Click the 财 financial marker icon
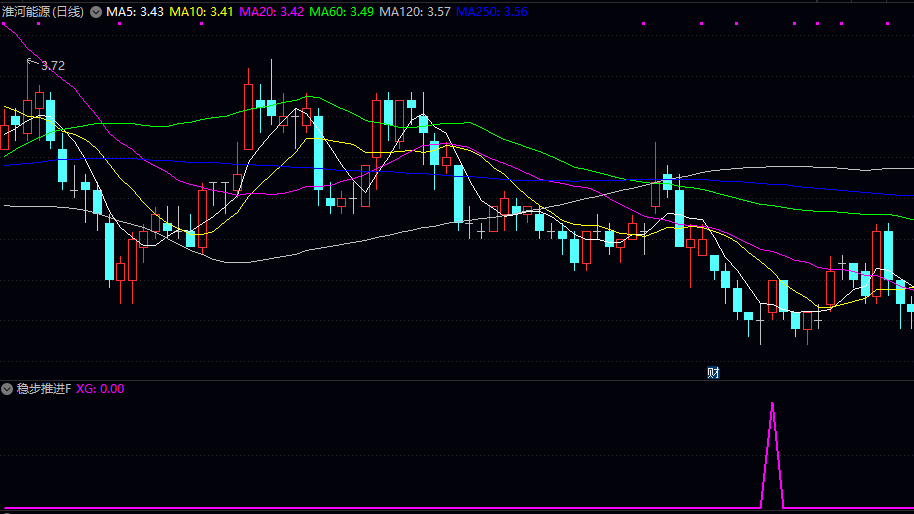This screenshot has width=914, height=514. pyautogui.click(x=713, y=373)
